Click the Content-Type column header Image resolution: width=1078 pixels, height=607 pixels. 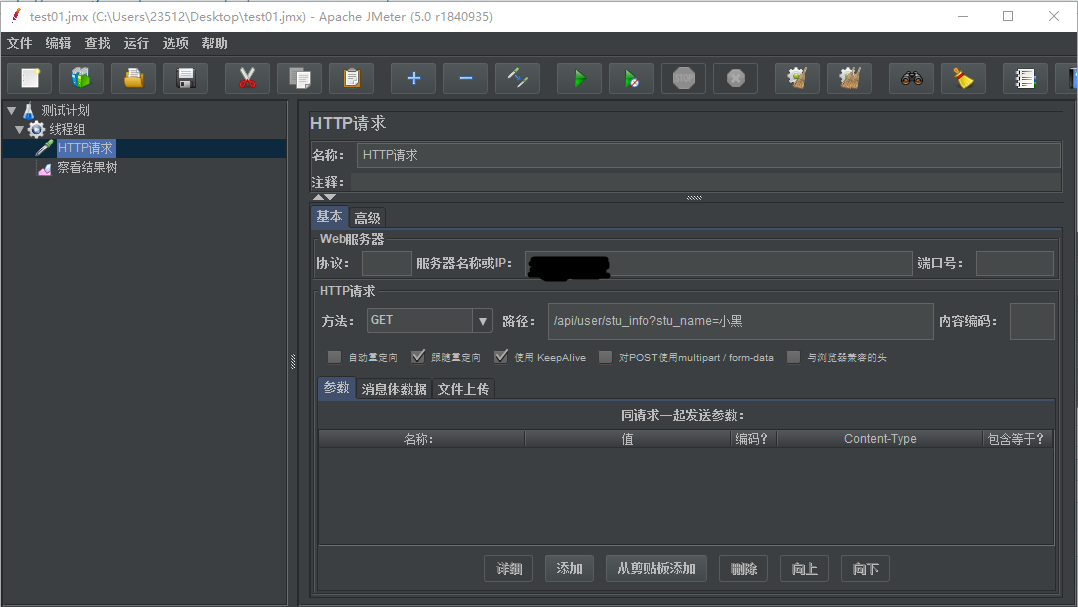(880, 439)
